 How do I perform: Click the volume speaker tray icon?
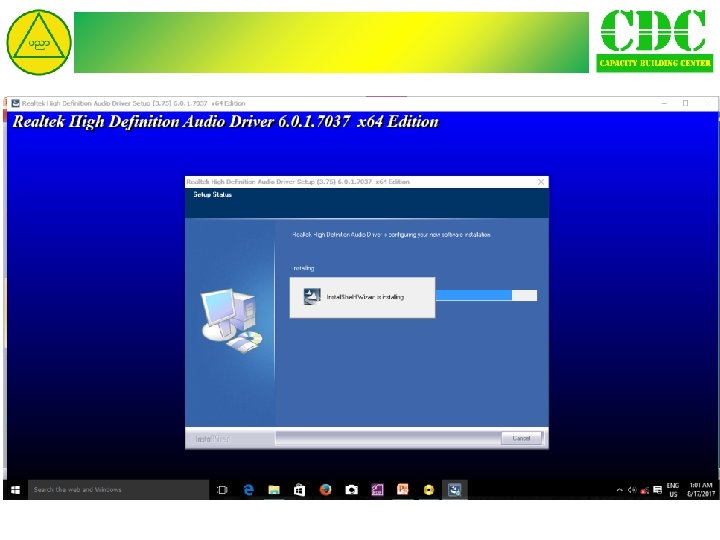[x=632, y=490]
